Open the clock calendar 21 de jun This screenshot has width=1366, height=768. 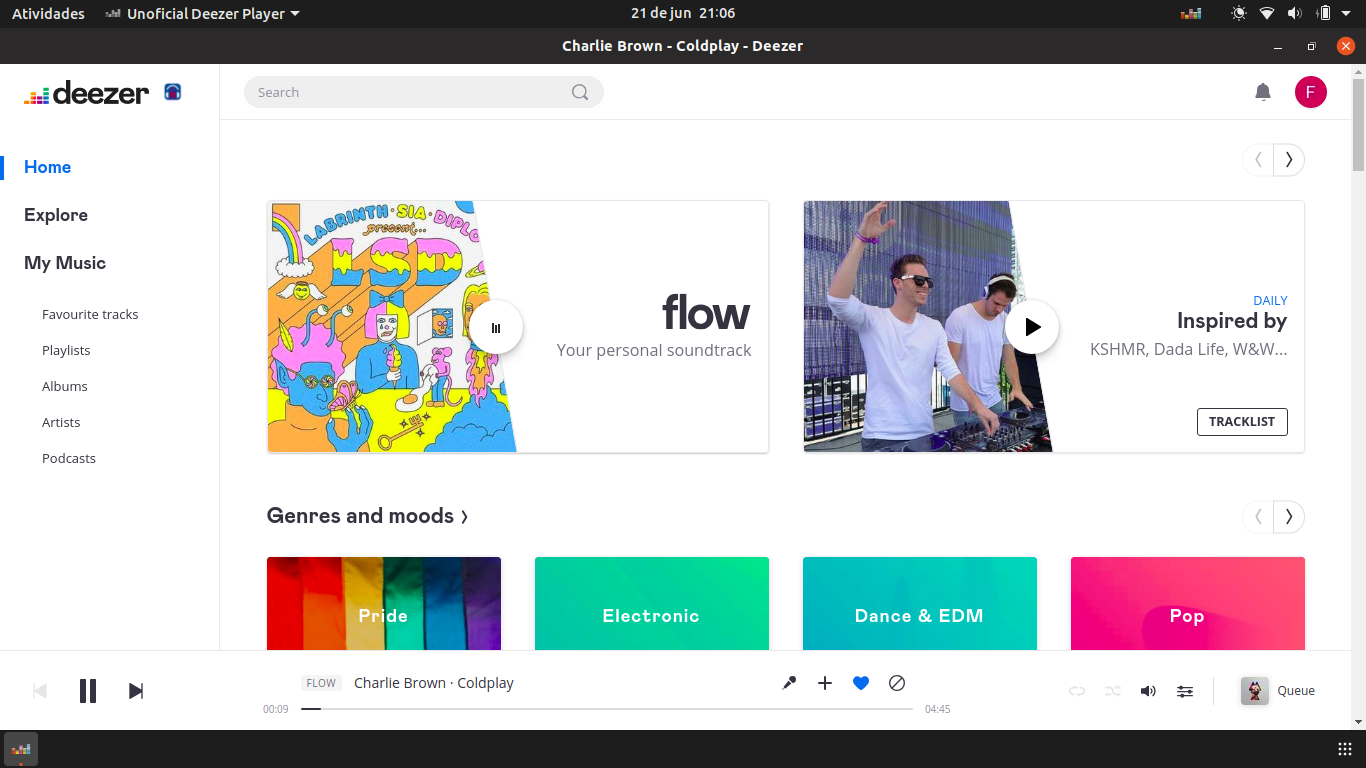pyautogui.click(x=683, y=14)
